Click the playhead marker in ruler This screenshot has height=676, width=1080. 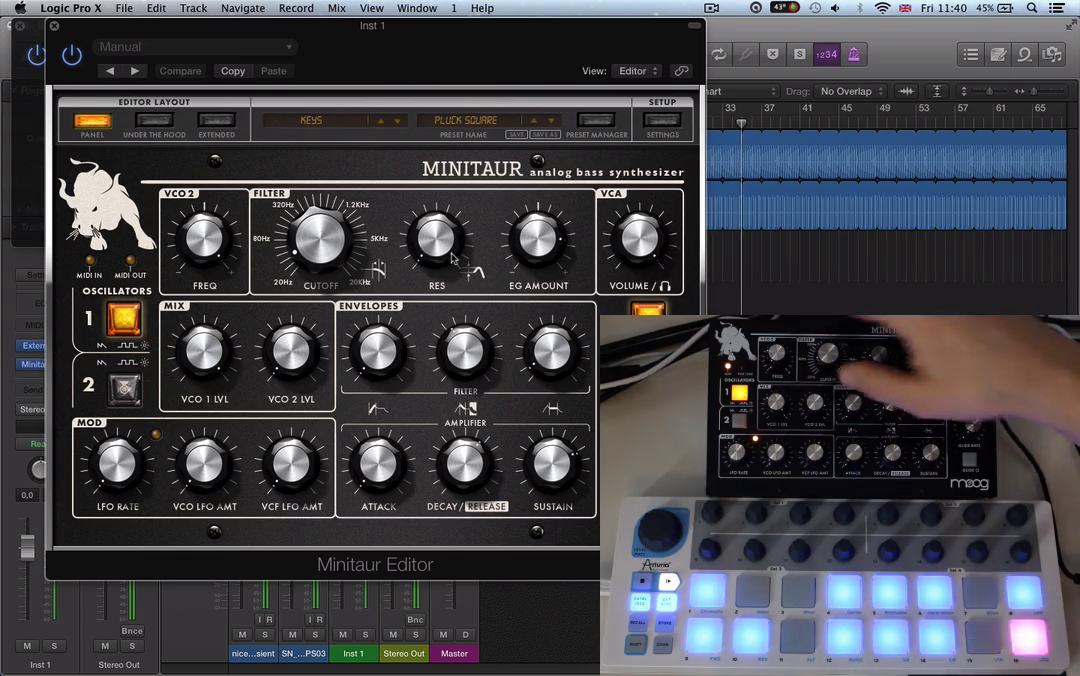[x=741, y=123]
